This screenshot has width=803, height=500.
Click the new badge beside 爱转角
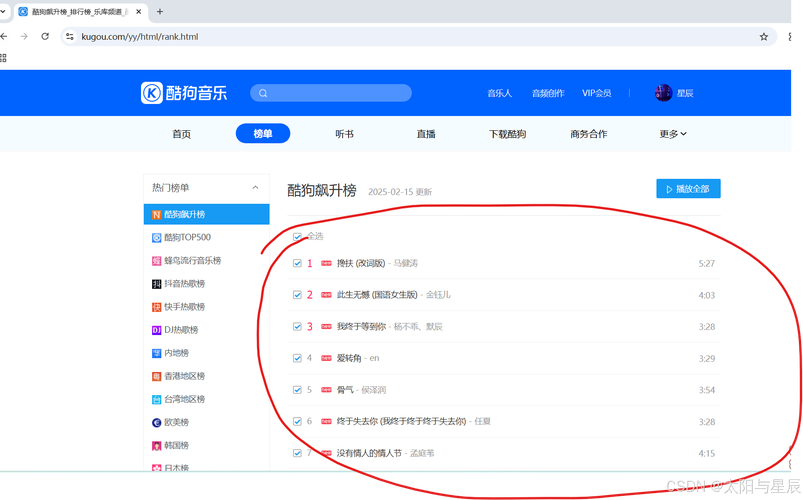pyautogui.click(x=326, y=358)
